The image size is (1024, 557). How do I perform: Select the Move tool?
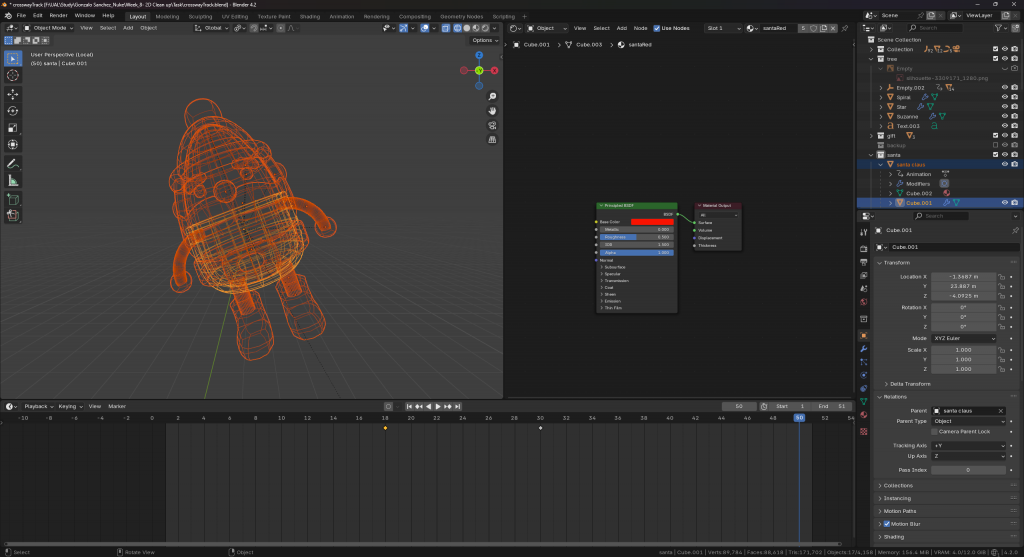[12, 94]
